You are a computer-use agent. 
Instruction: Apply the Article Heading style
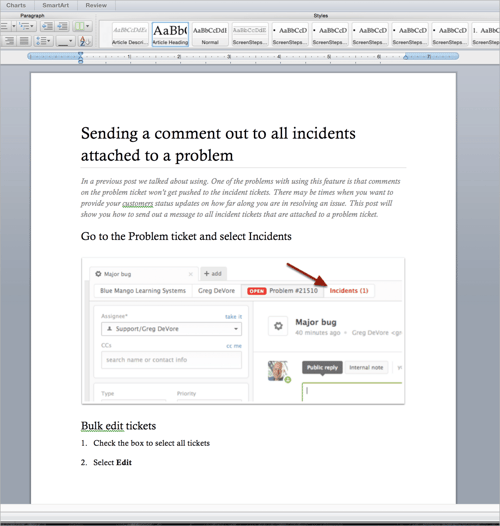[x=170, y=35]
